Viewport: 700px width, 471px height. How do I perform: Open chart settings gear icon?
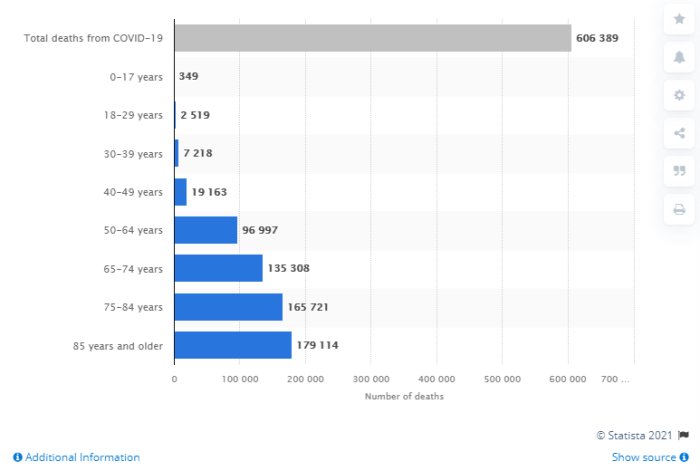[679, 95]
